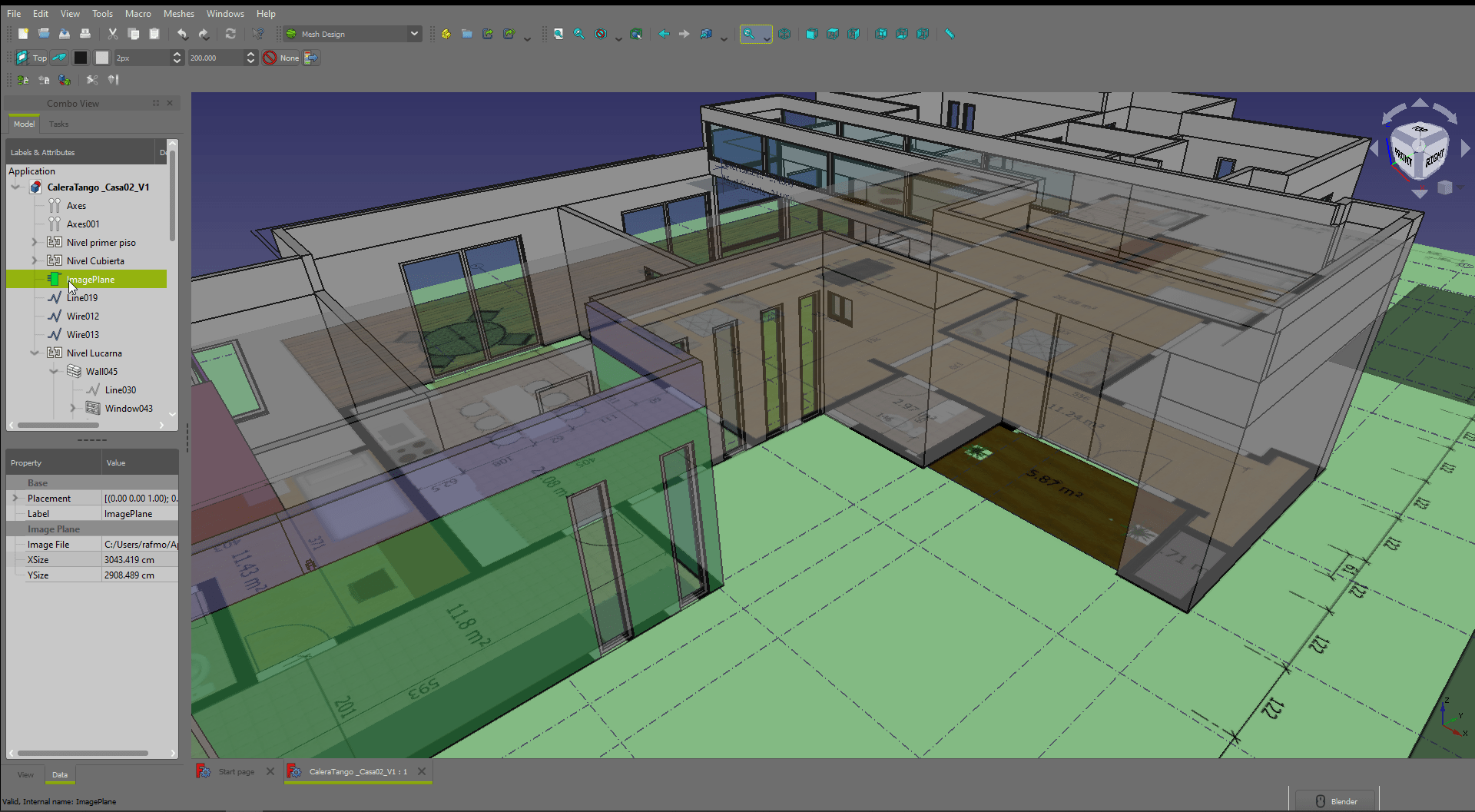Screen dimensions: 1475x812
Task: Click the Apply current style icon
Action: 311,58
